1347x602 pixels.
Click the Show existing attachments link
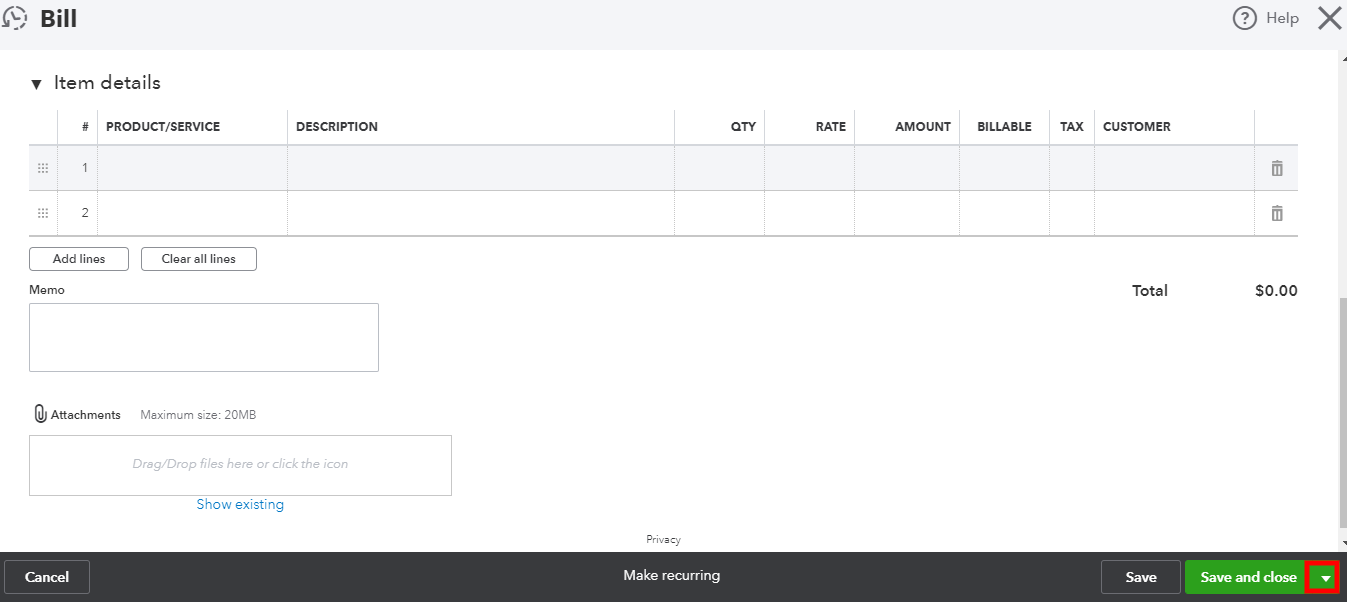240,504
